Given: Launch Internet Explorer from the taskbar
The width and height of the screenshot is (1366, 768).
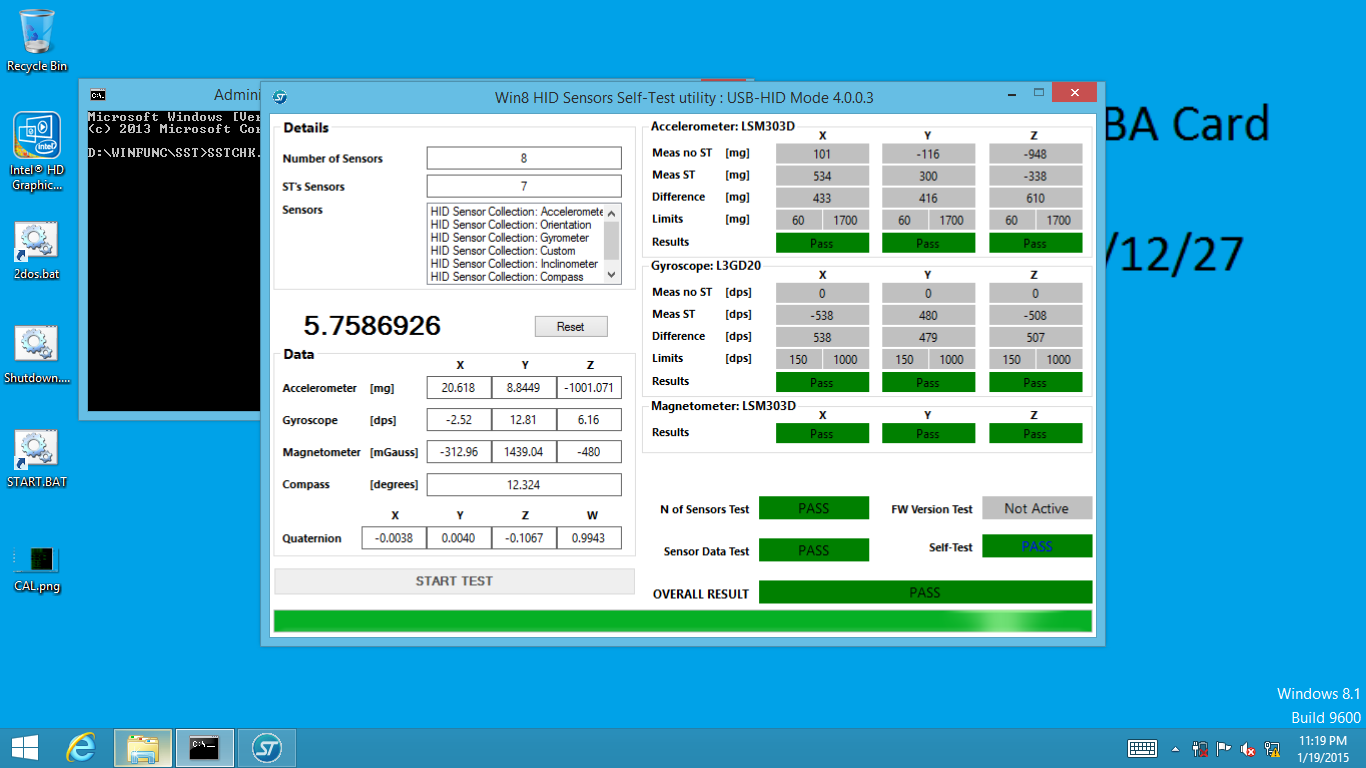Looking at the screenshot, I should pyautogui.click(x=80, y=747).
